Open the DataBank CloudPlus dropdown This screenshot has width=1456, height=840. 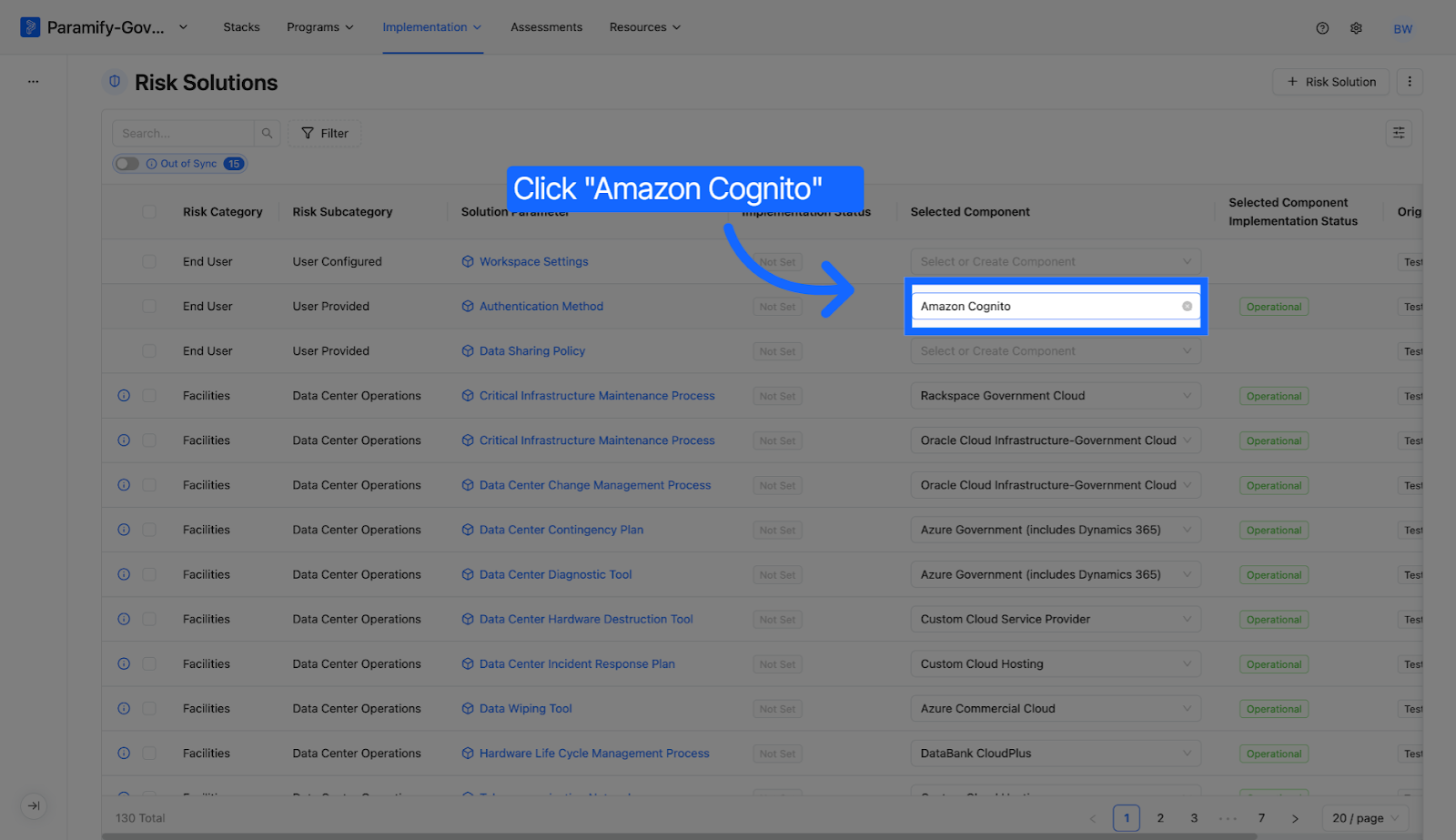point(1056,754)
